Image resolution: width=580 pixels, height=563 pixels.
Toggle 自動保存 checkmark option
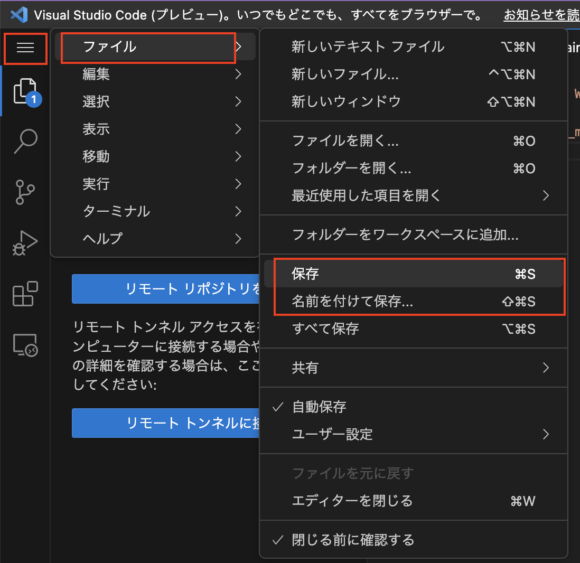pos(414,407)
